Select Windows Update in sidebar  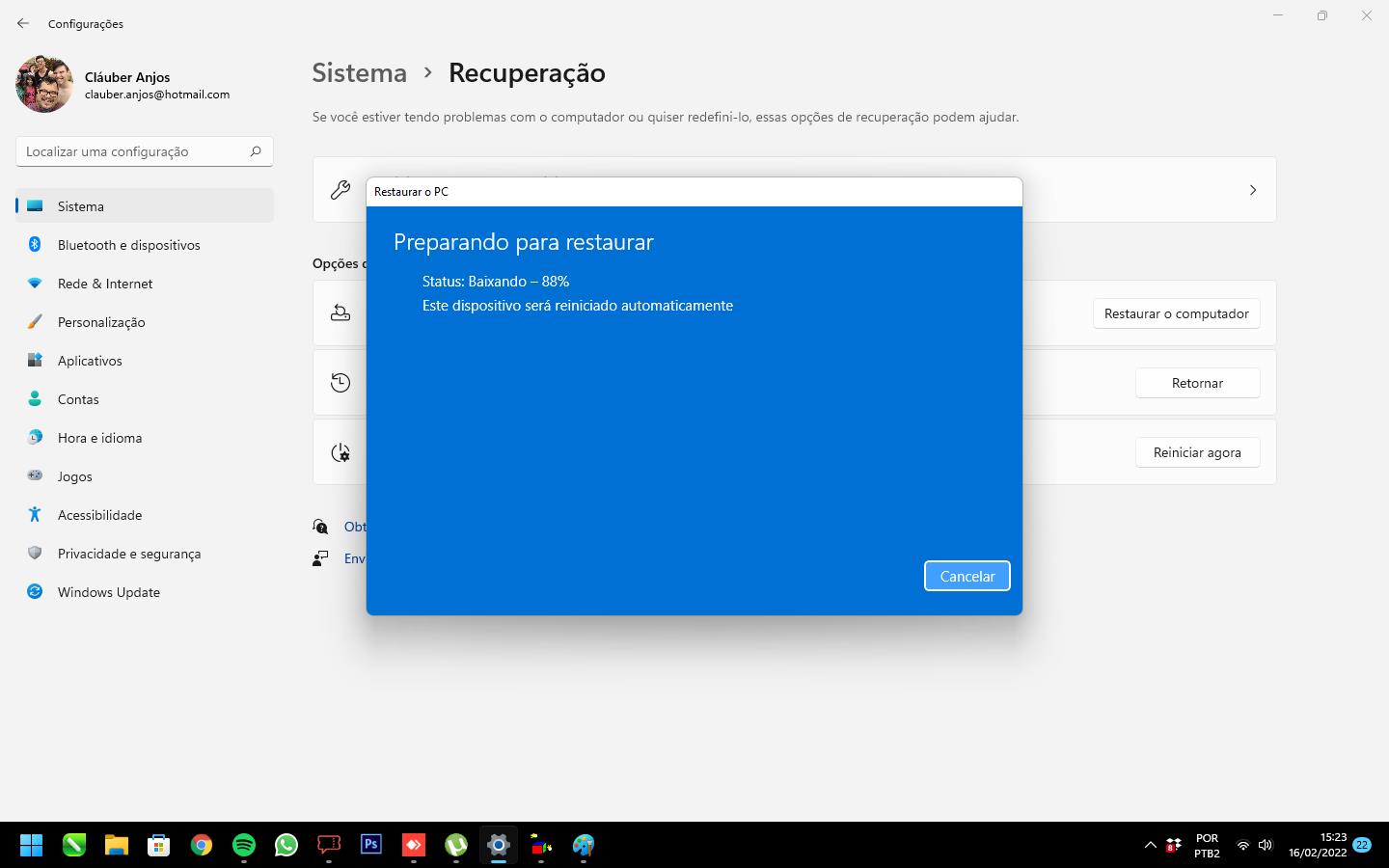click(x=109, y=592)
